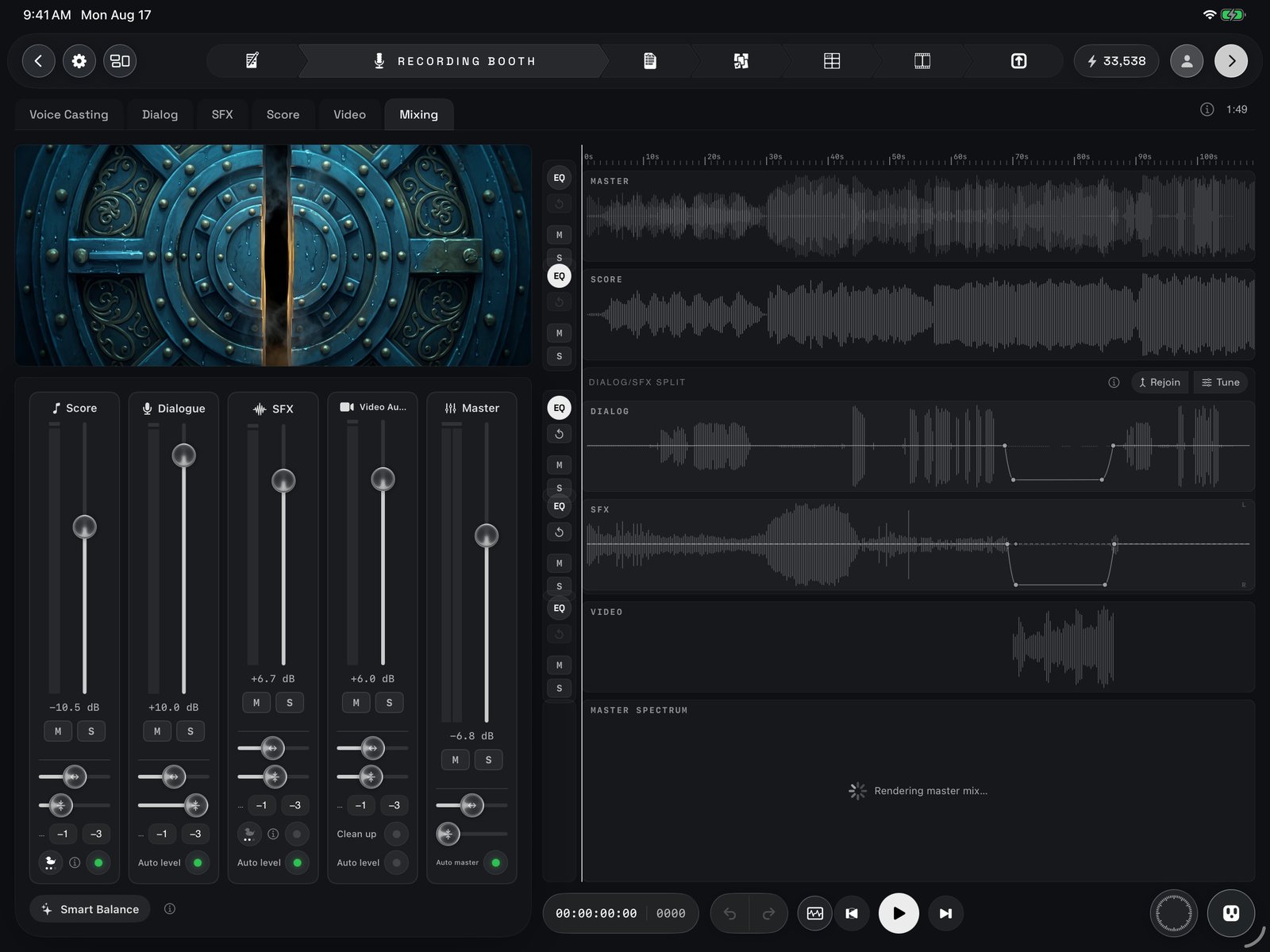1270x952 pixels.
Task: Switch to the SFX tab
Action: point(222,114)
